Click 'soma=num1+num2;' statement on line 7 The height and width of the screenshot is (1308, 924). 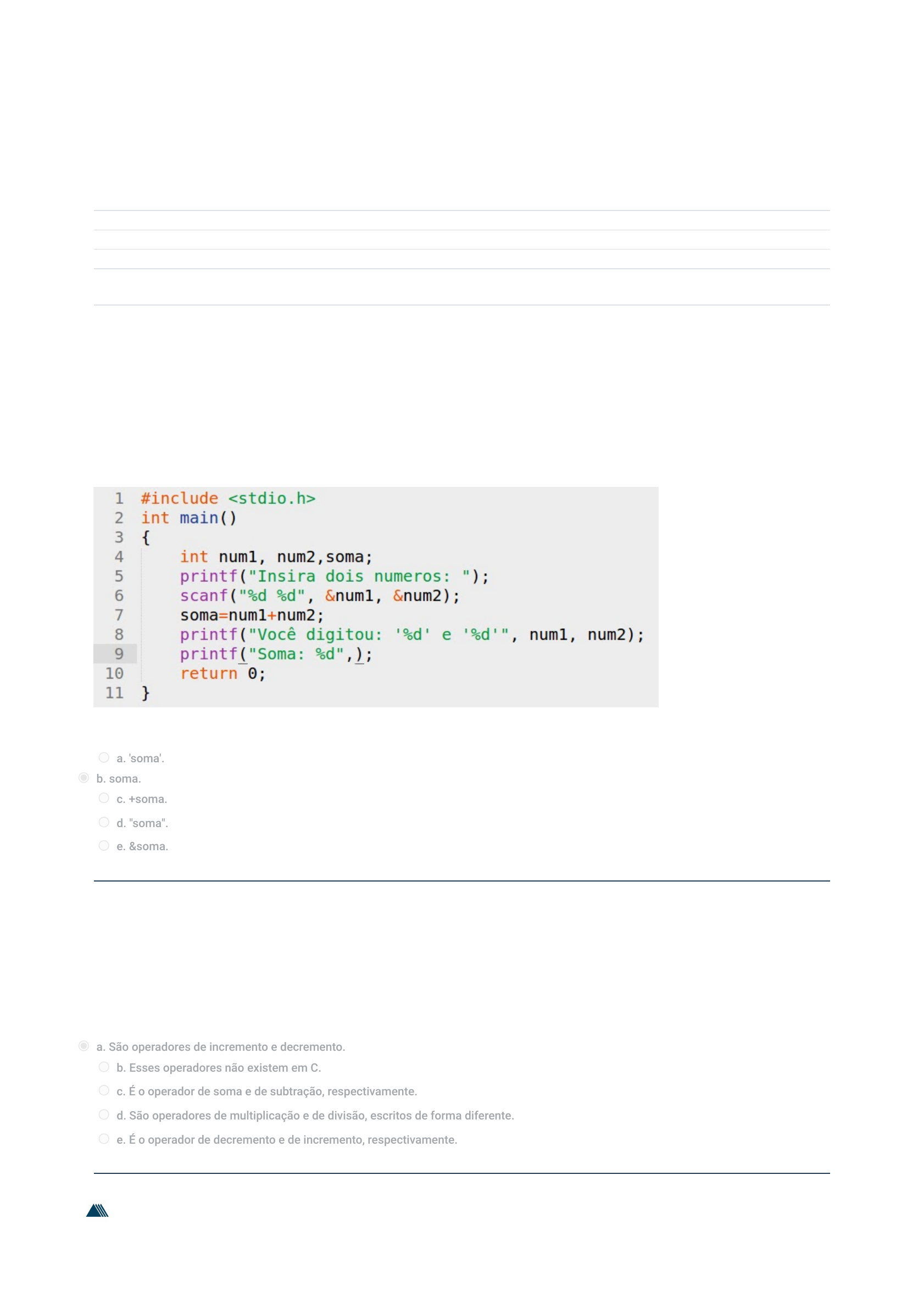(x=252, y=616)
